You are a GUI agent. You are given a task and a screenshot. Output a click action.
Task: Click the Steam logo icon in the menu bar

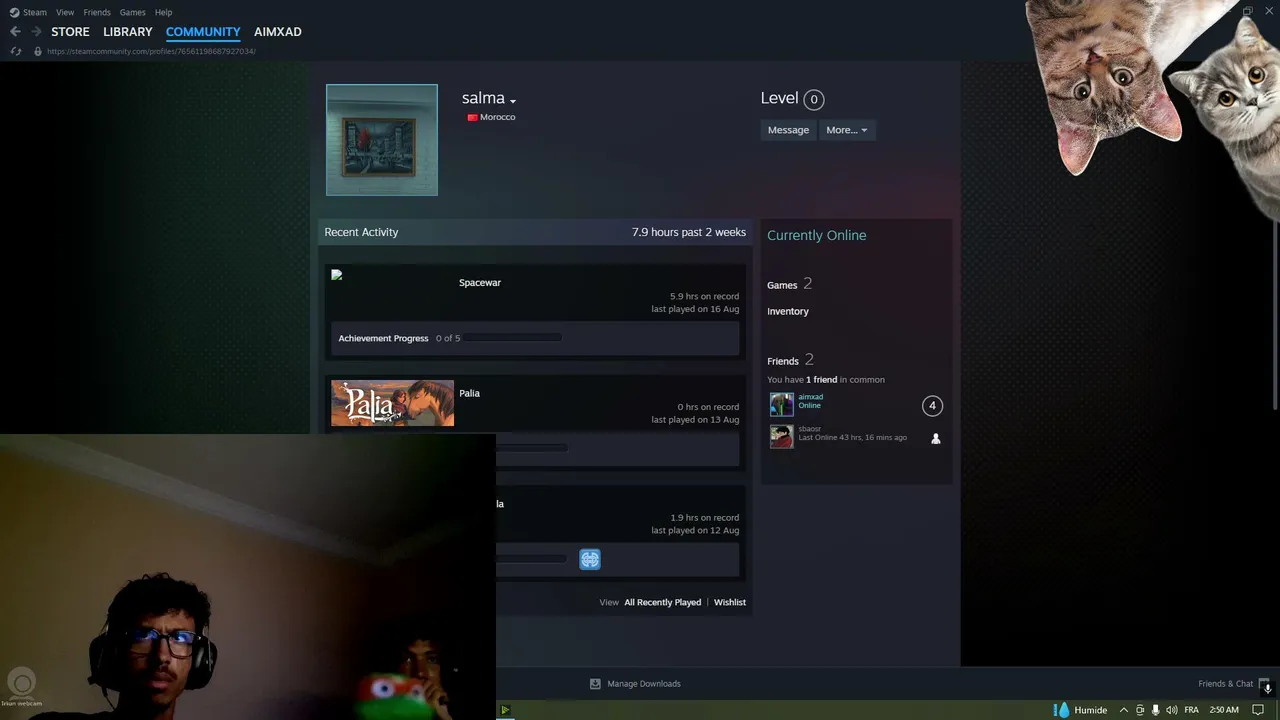pos(14,12)
